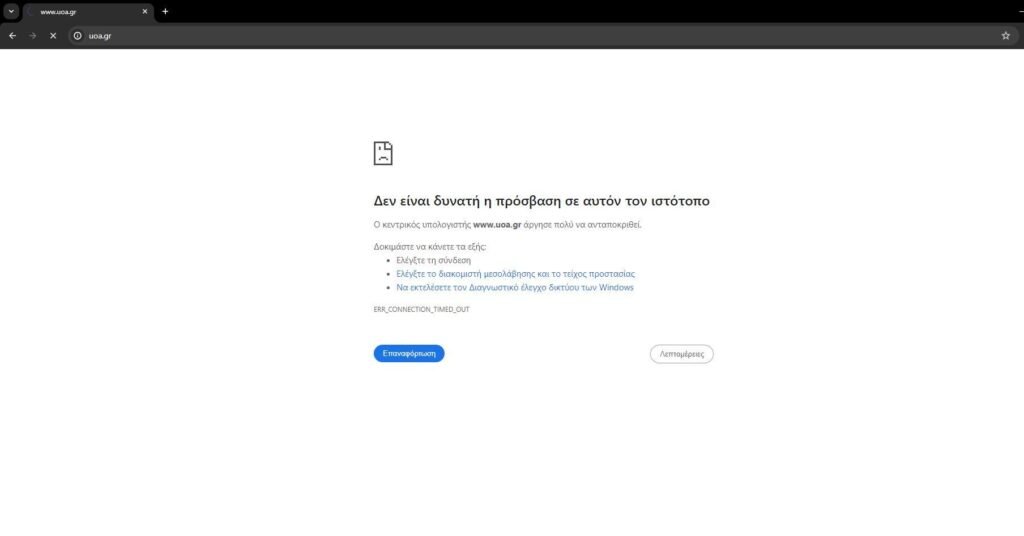Select the www.uoa.gr browser tab
Viewport: 1024px width, 536px height.
[85, 12]
